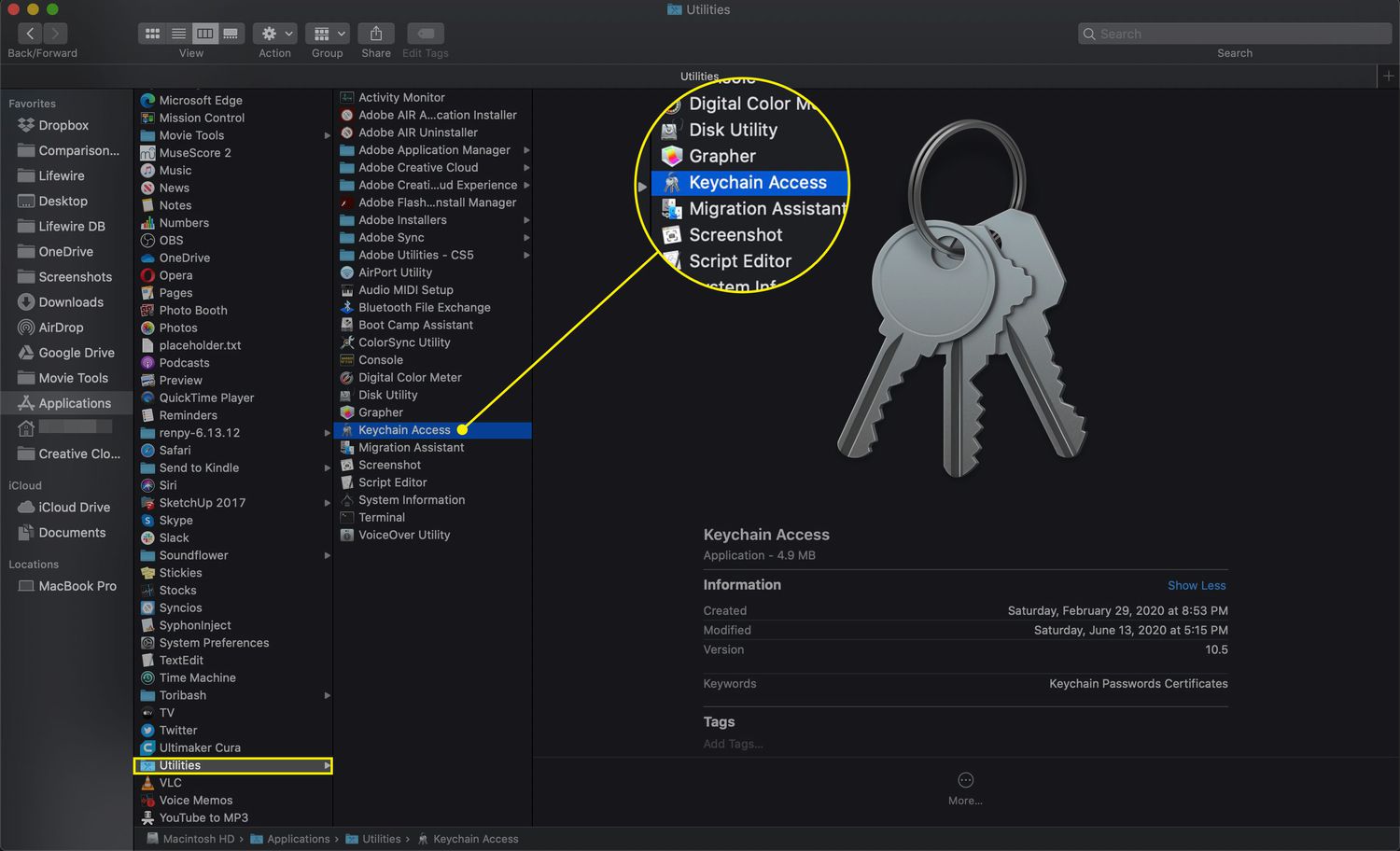Select Safari in Applications column
The width and height of the screenshot is (1400, 851).
[x=175, y=451]
